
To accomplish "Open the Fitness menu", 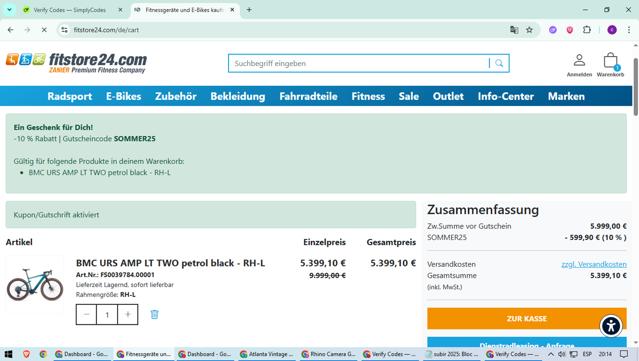I will 368,96.
